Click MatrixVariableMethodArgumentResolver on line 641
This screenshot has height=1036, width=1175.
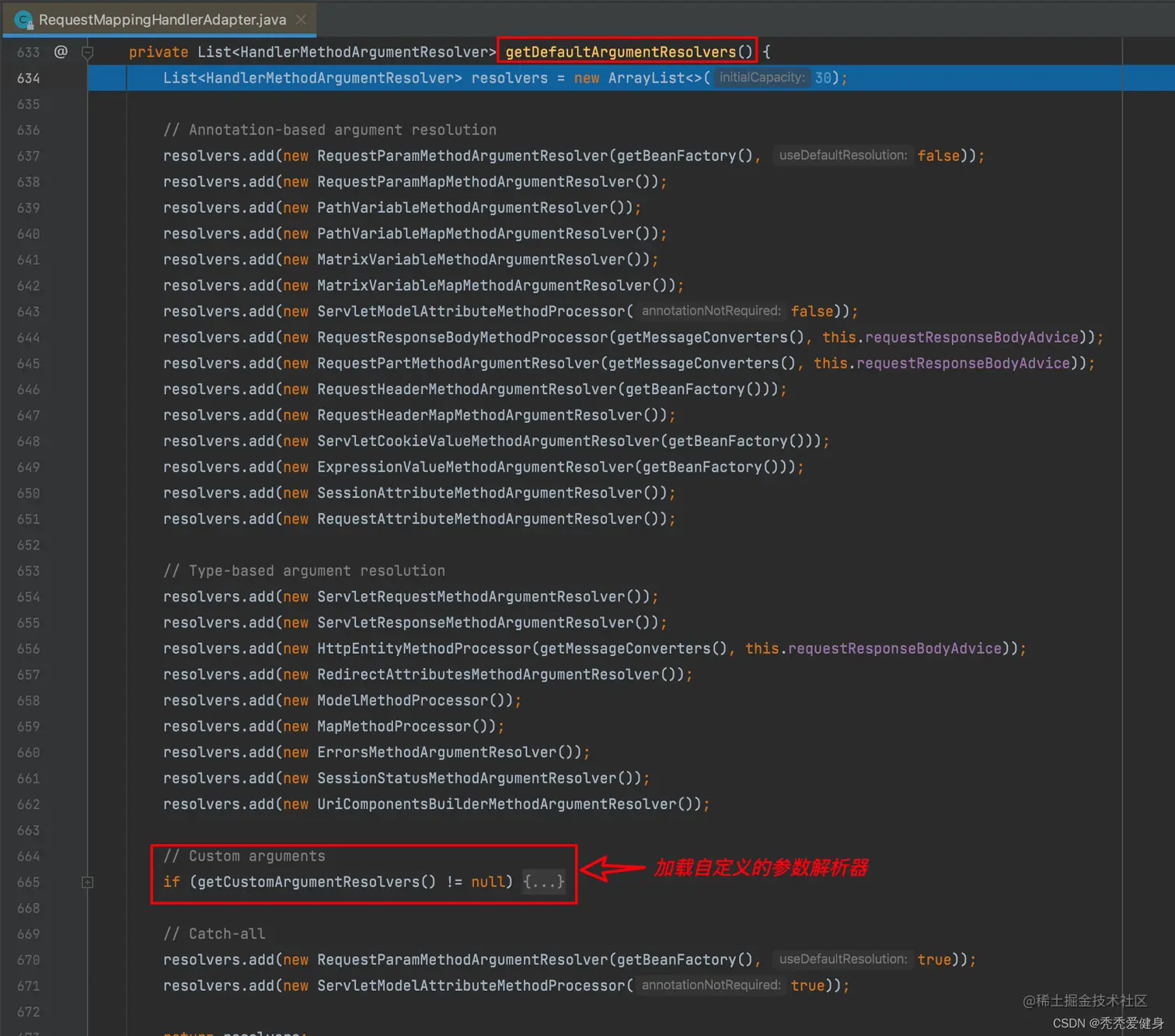(471, 260)
